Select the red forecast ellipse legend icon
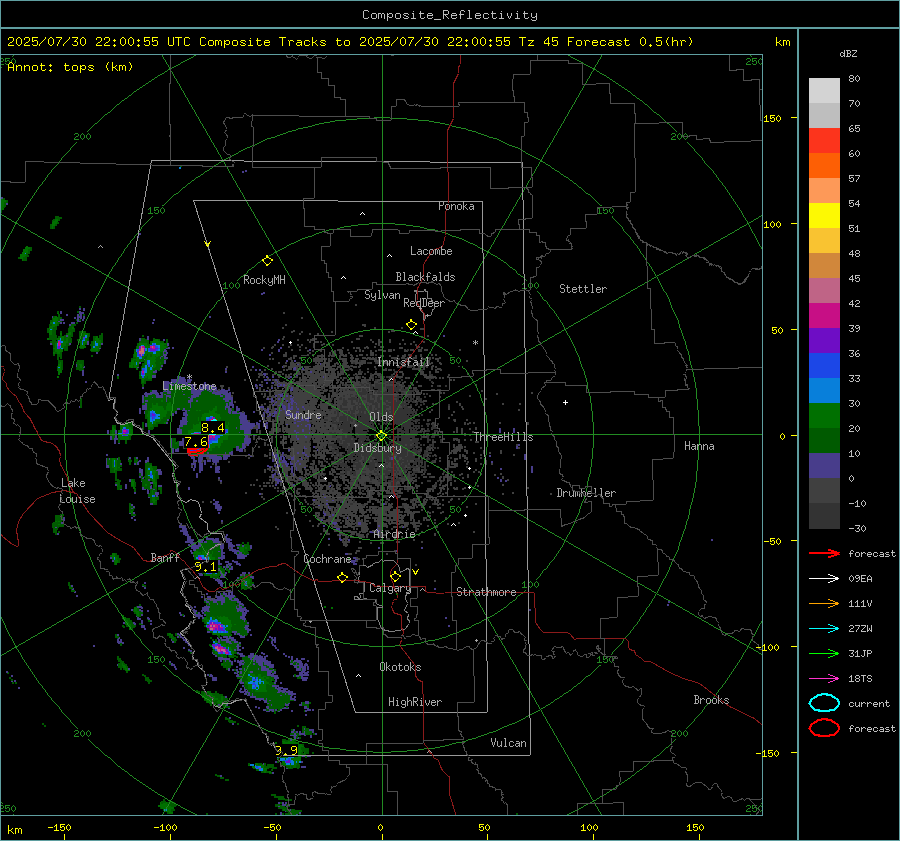 pos(824,728)
